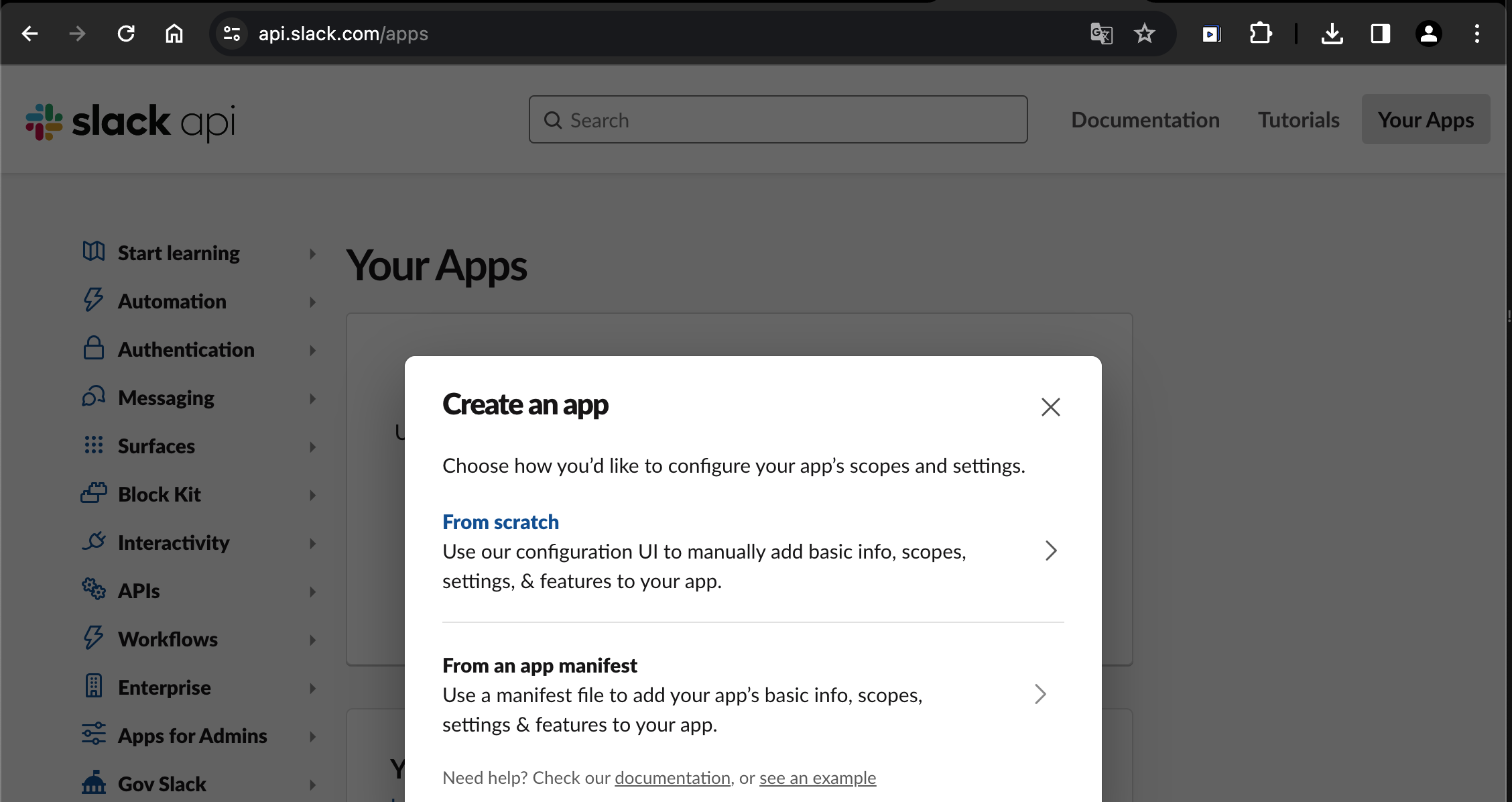Screen dimensions: 1512x802
Task: Choose From scratch option
Action: coord(753,551)
